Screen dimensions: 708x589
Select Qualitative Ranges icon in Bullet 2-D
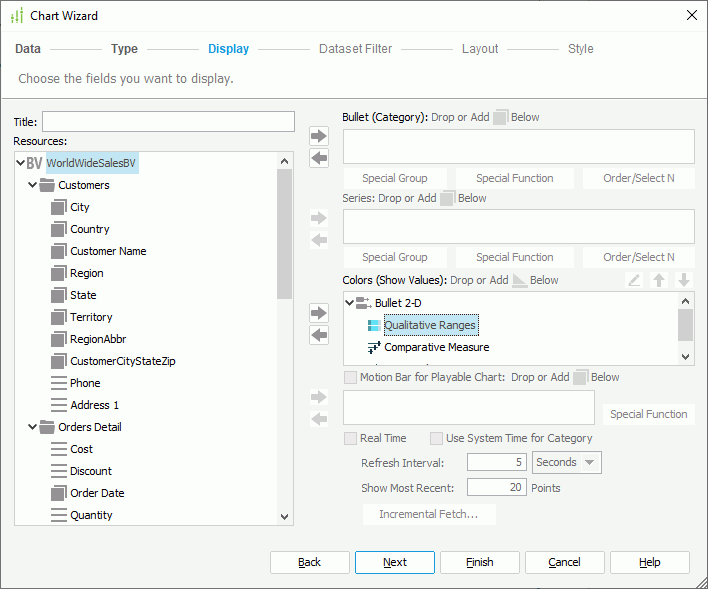click(x=374, y=325)
